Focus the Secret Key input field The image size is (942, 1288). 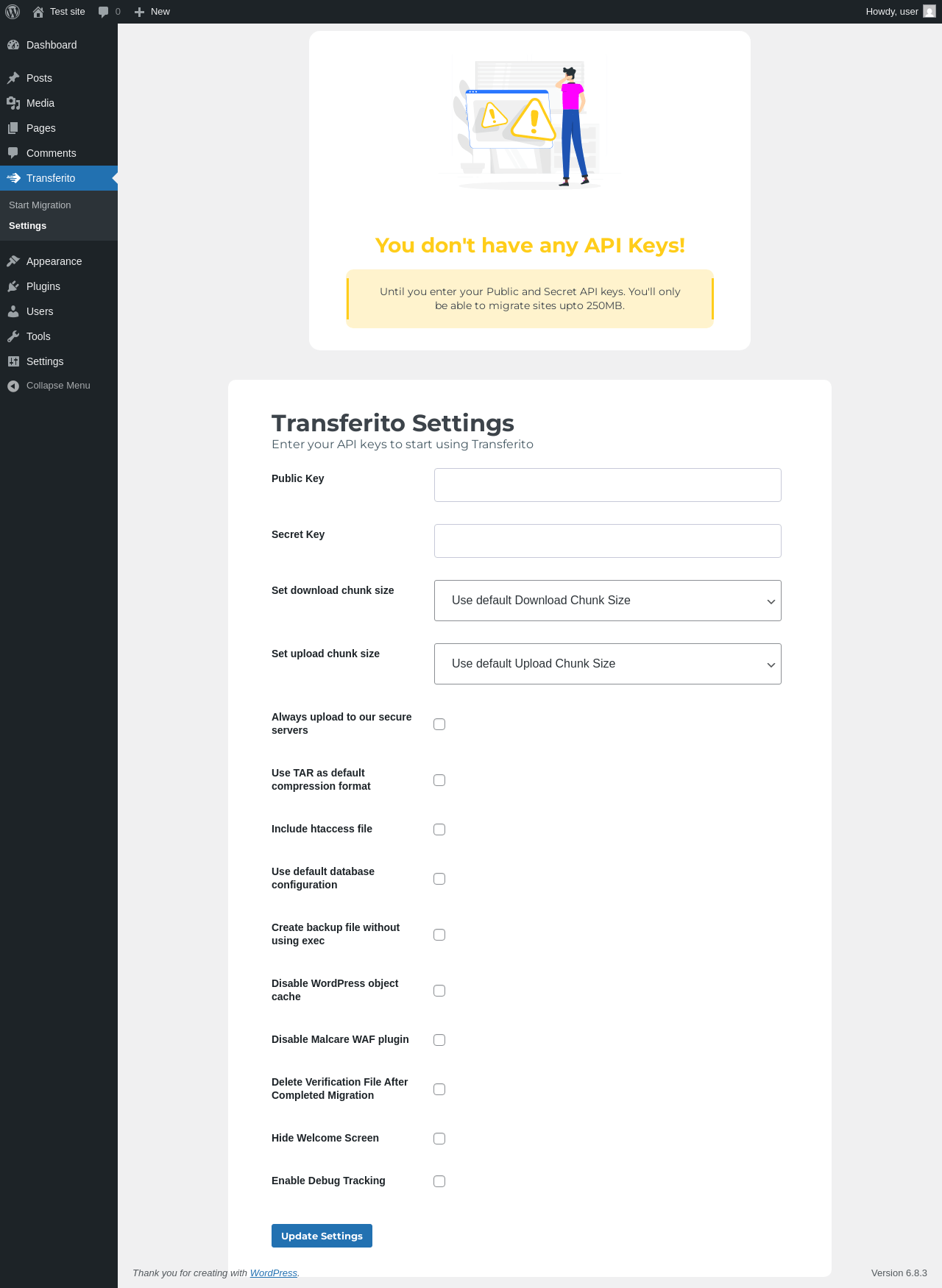tap(608, 541)
